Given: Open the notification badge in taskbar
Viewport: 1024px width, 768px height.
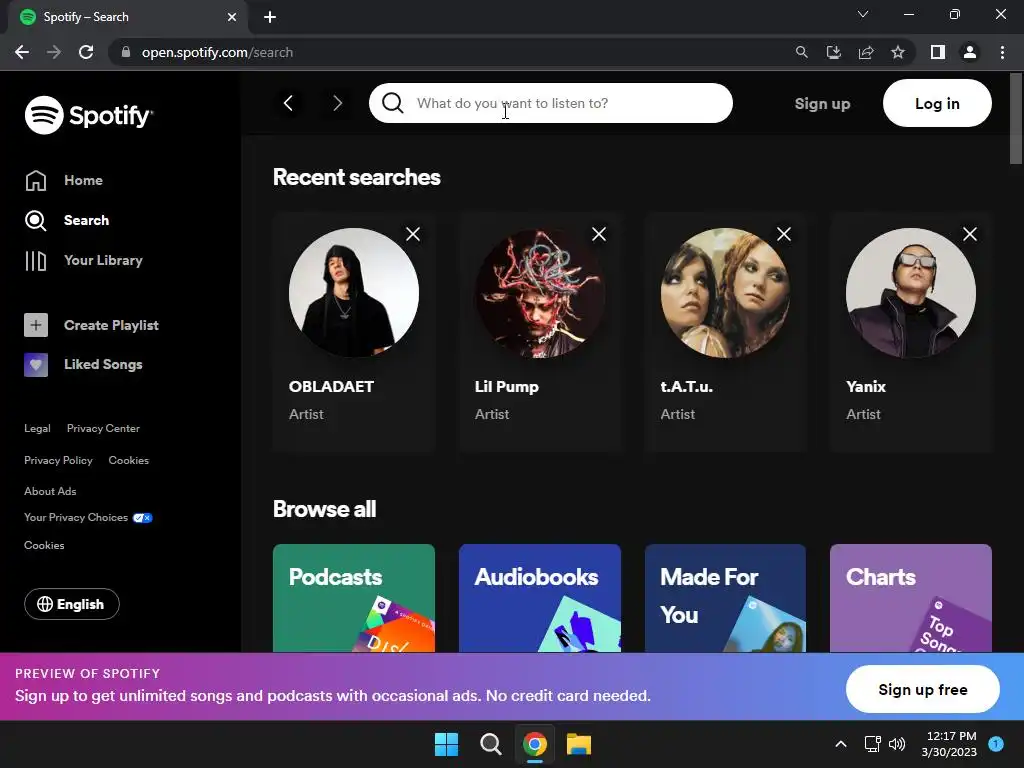Looking at the screenshot, I should (996, 743).
